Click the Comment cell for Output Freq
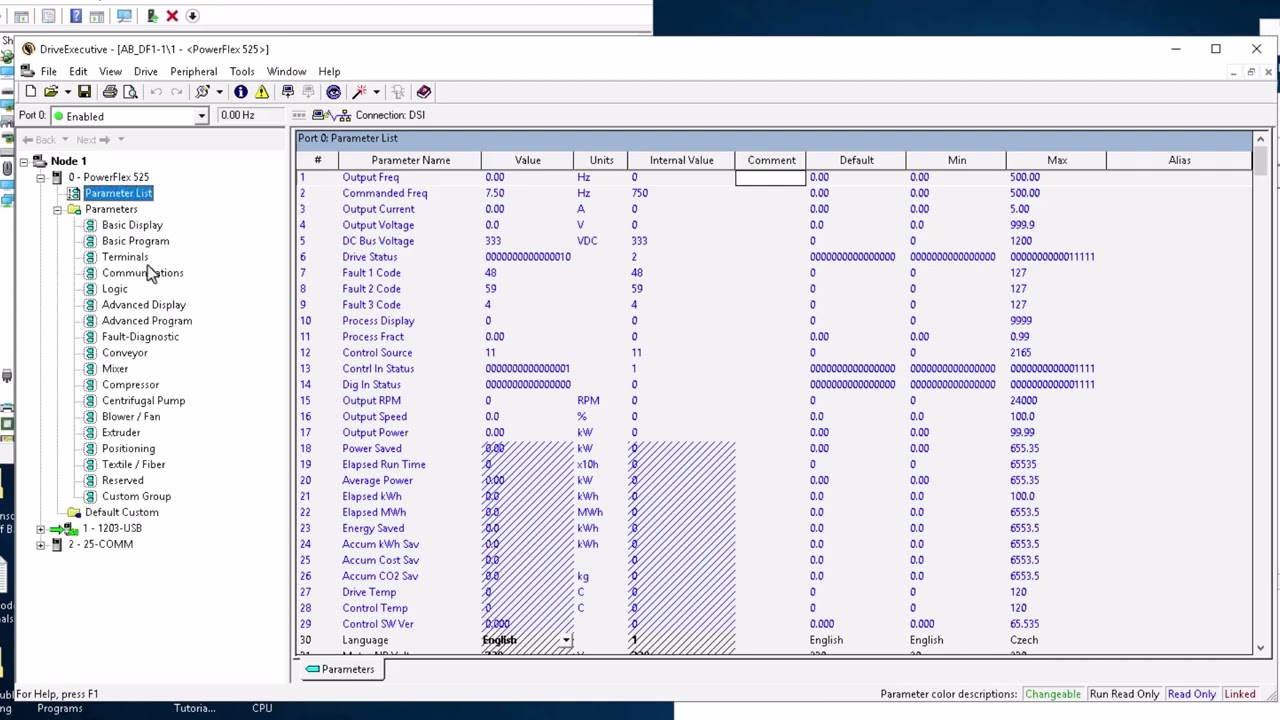 (x=770, y=177)
